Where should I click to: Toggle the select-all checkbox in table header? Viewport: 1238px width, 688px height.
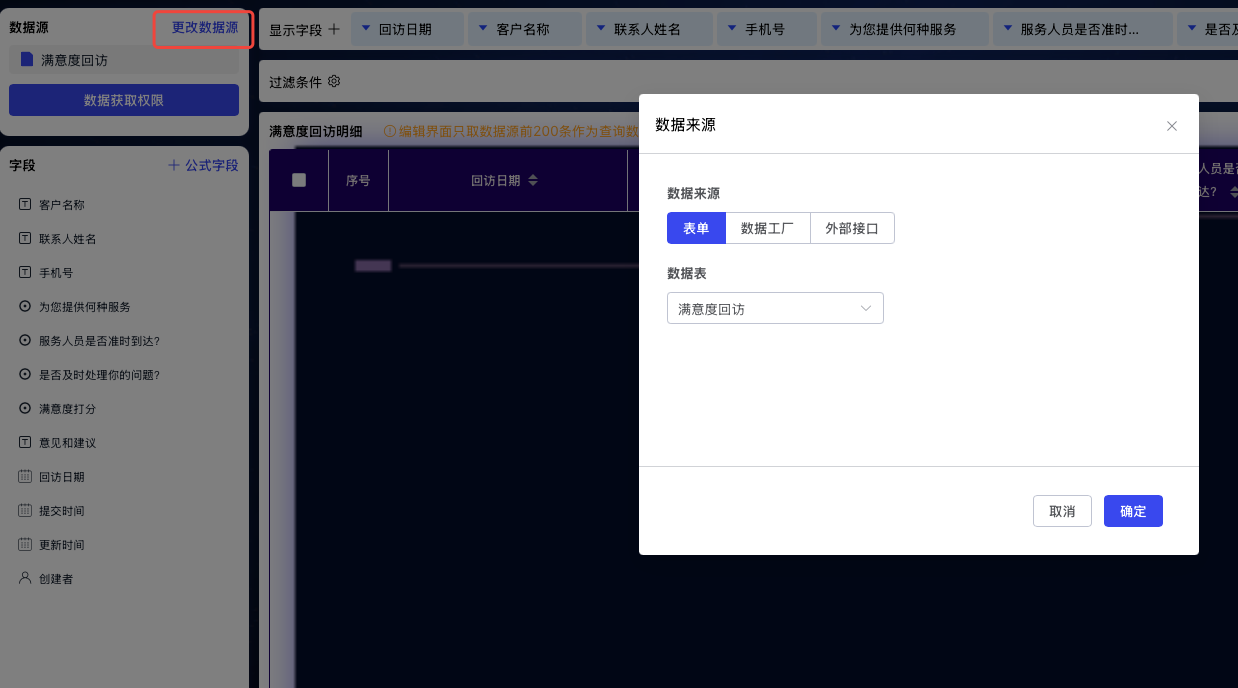tap(298, 180)
